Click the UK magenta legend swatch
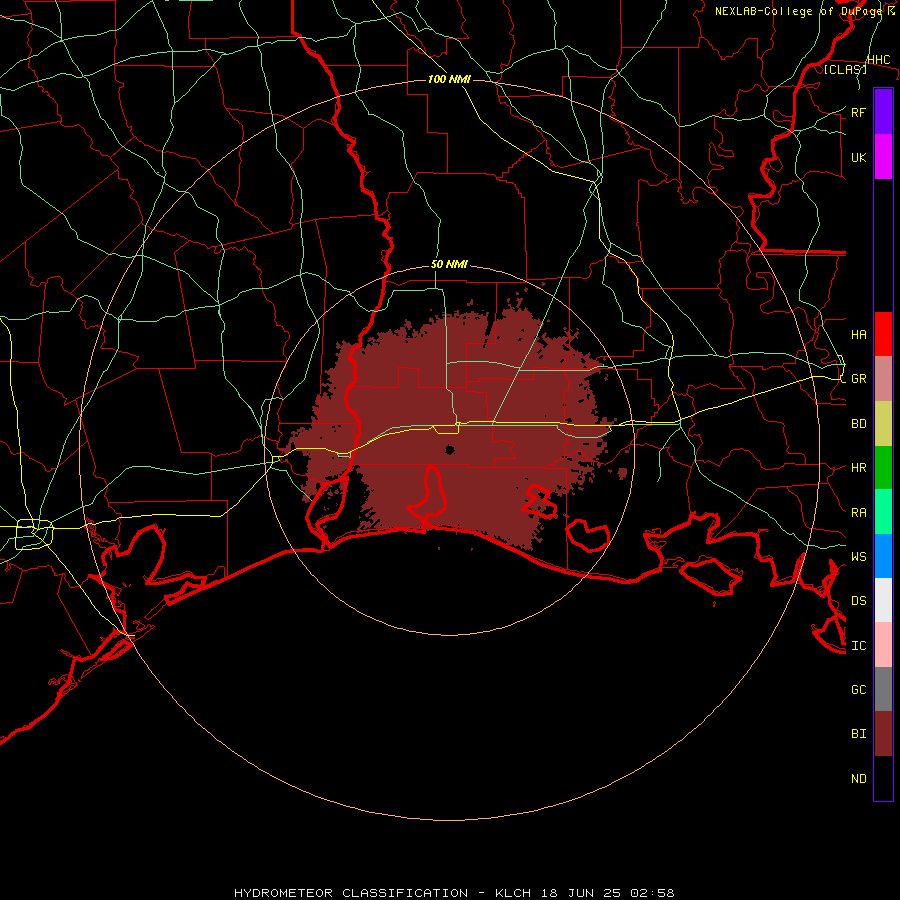The image size is (900, 900). [883, 157]
